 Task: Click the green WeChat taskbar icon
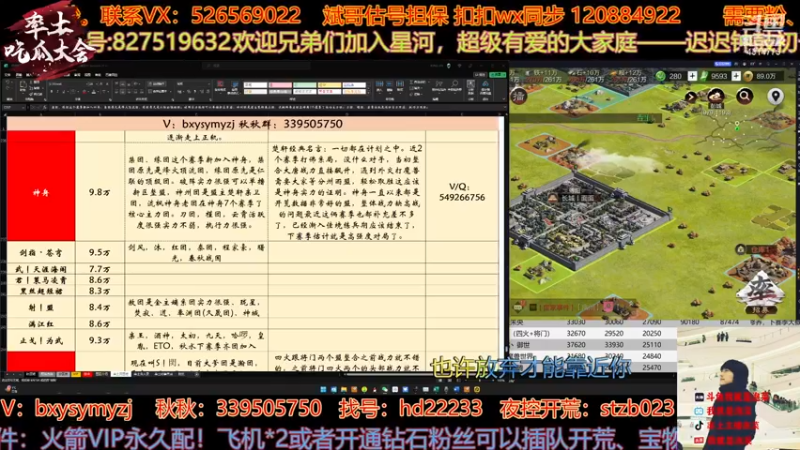385,389
